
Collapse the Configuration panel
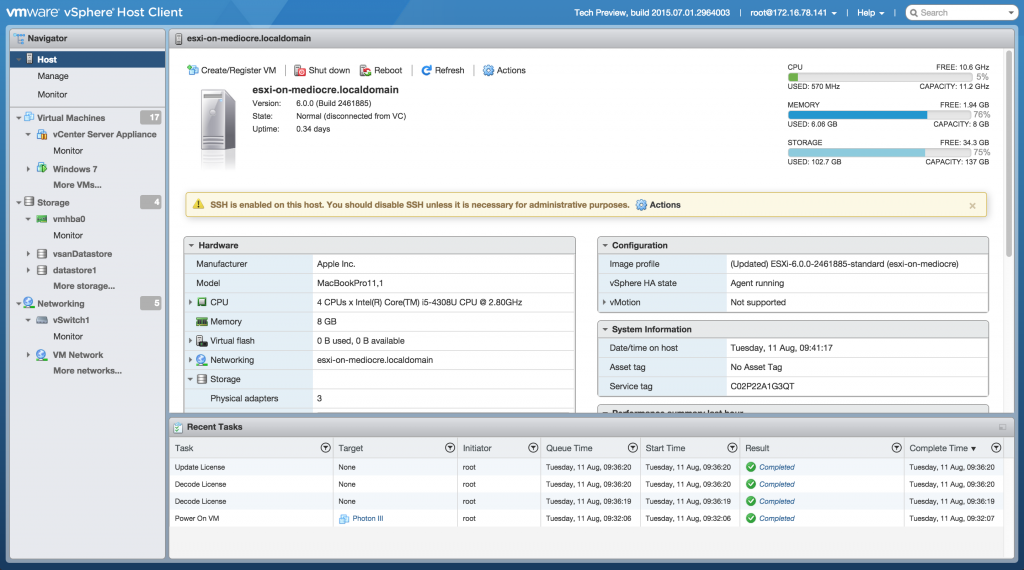tap(605, 245)
